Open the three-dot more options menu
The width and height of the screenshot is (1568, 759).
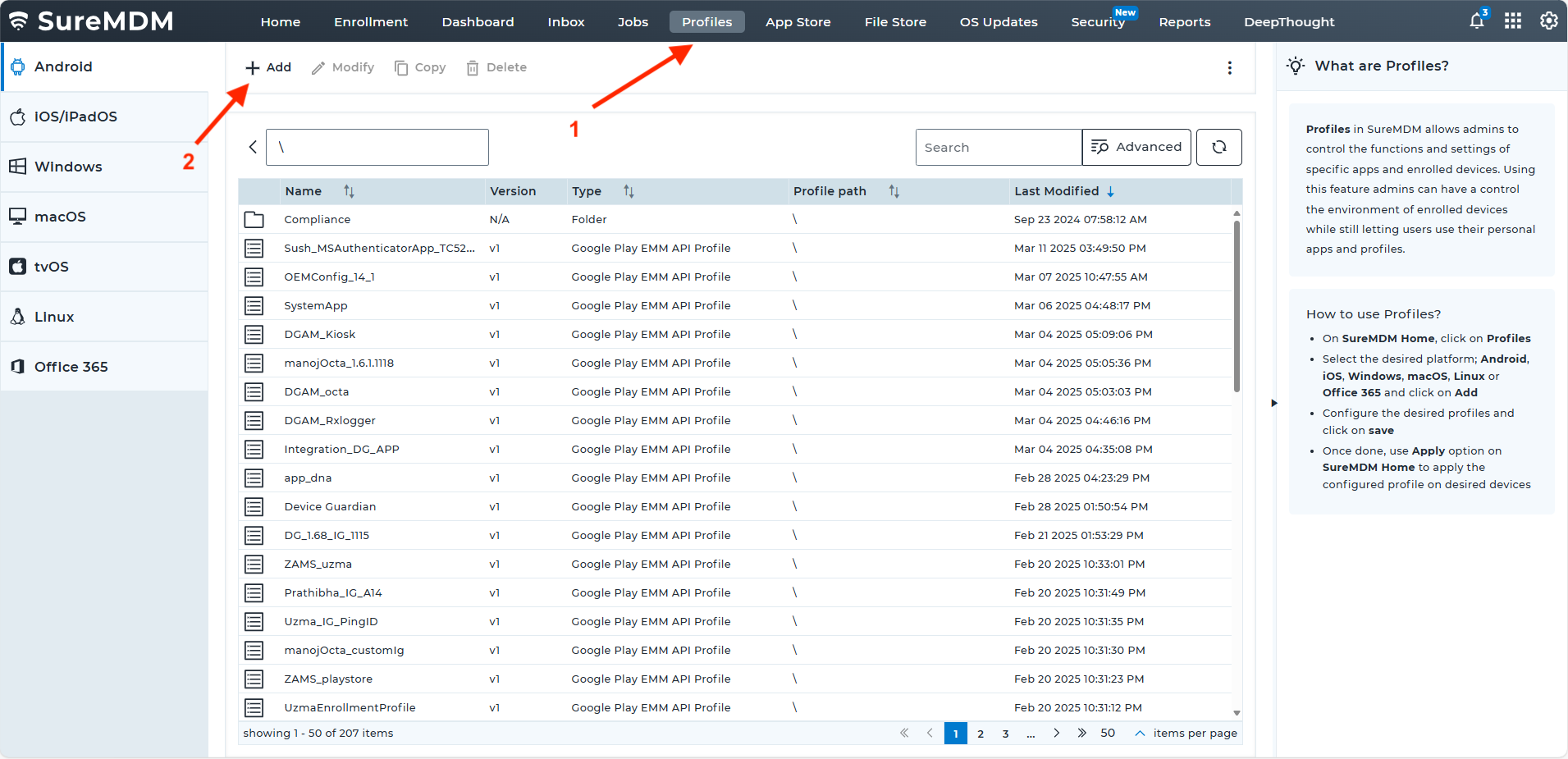point(1229,68)
